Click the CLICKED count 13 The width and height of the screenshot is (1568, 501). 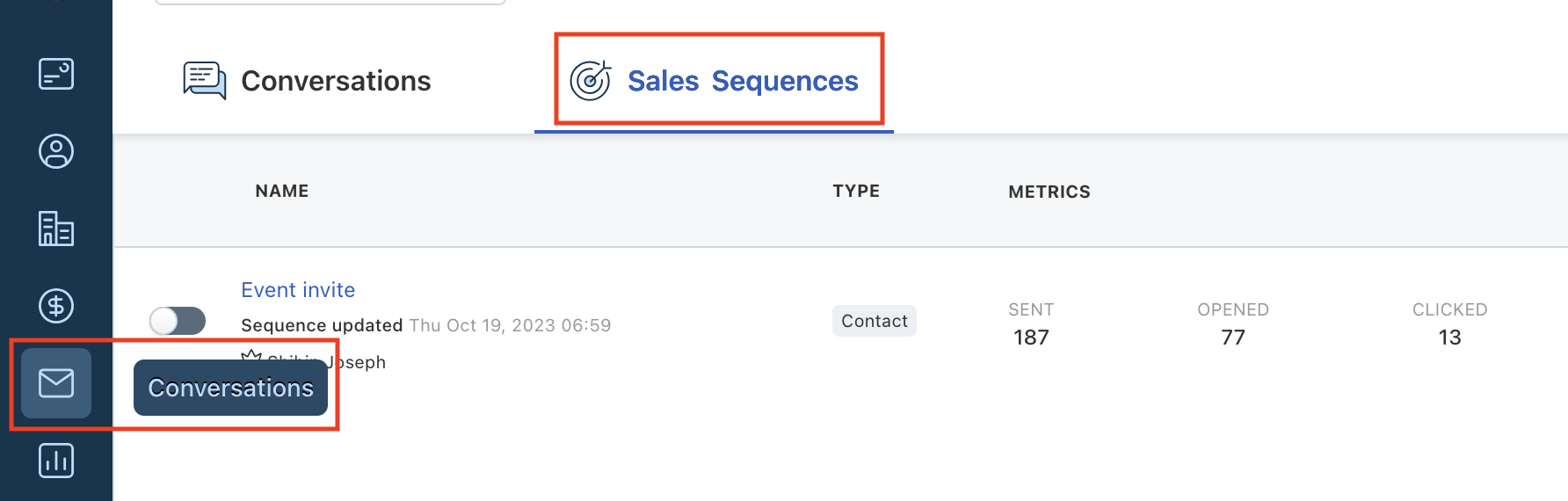(1449, 338)
